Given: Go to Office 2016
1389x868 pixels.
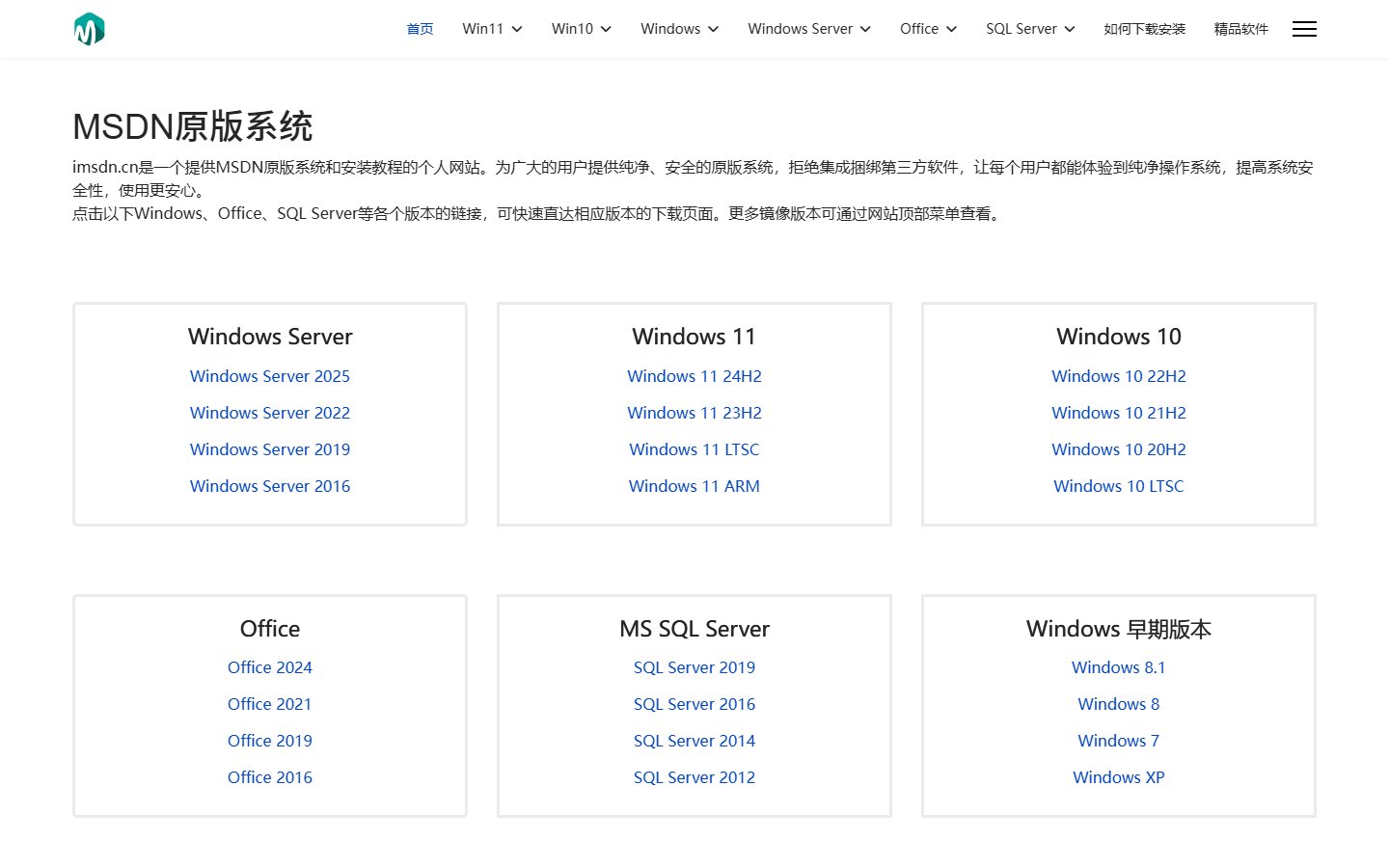Looking at the screenshot, I should pos(270,777).
